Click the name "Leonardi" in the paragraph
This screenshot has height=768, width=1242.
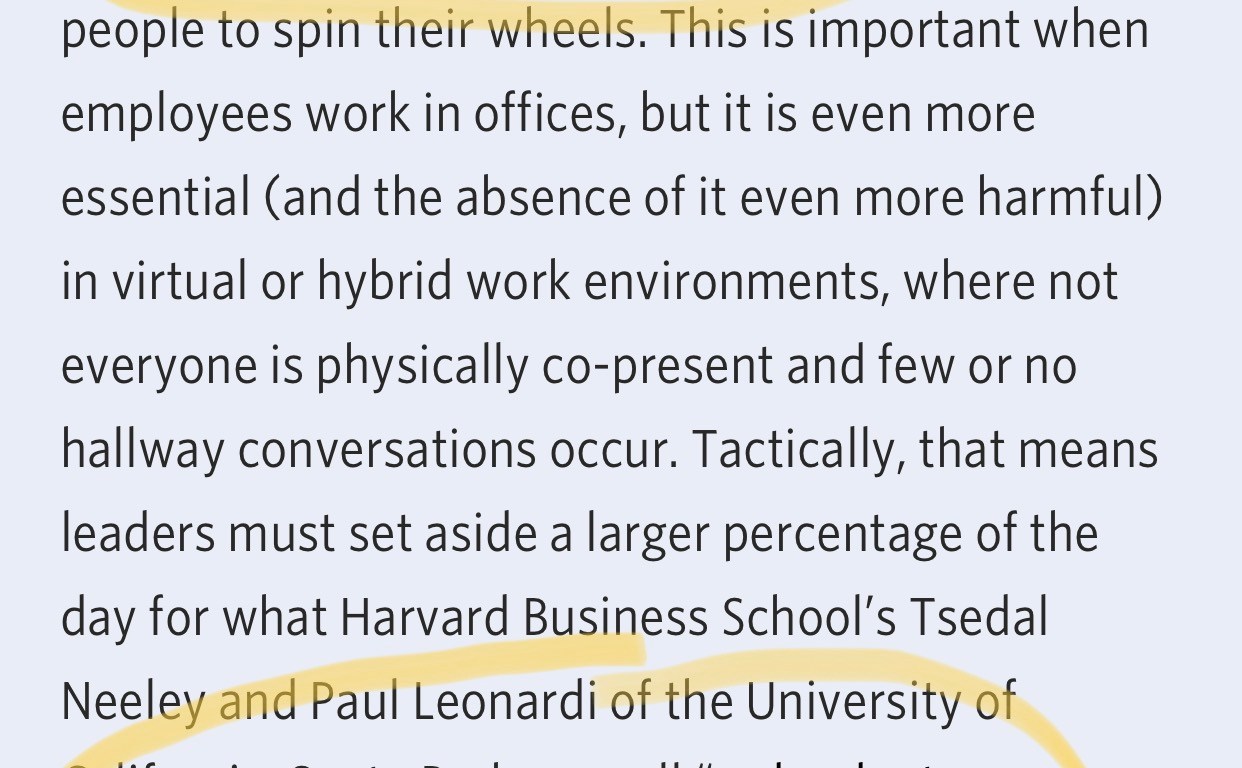click(504, 700)
